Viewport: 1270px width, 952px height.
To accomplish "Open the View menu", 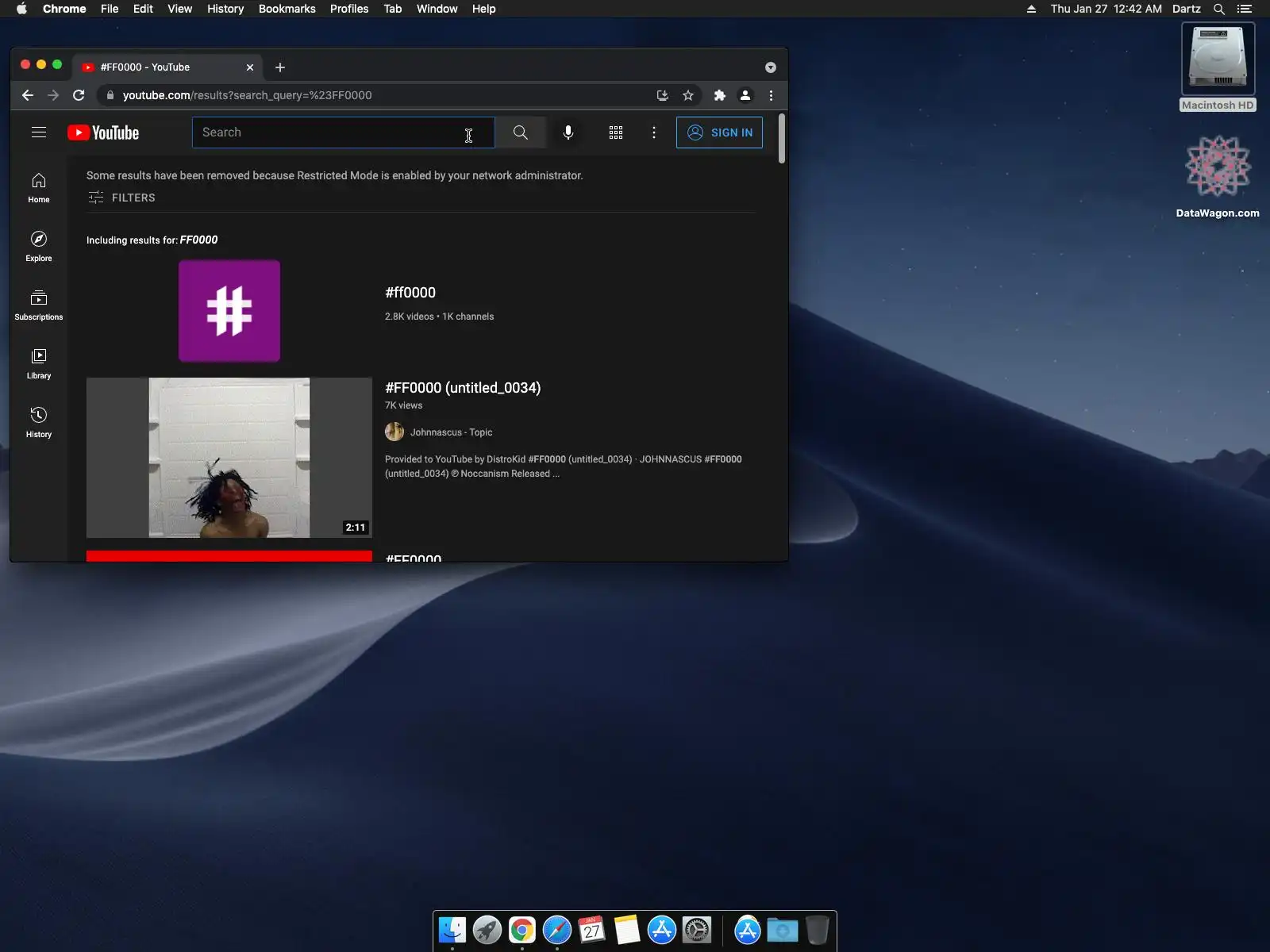I will point(180,9).
